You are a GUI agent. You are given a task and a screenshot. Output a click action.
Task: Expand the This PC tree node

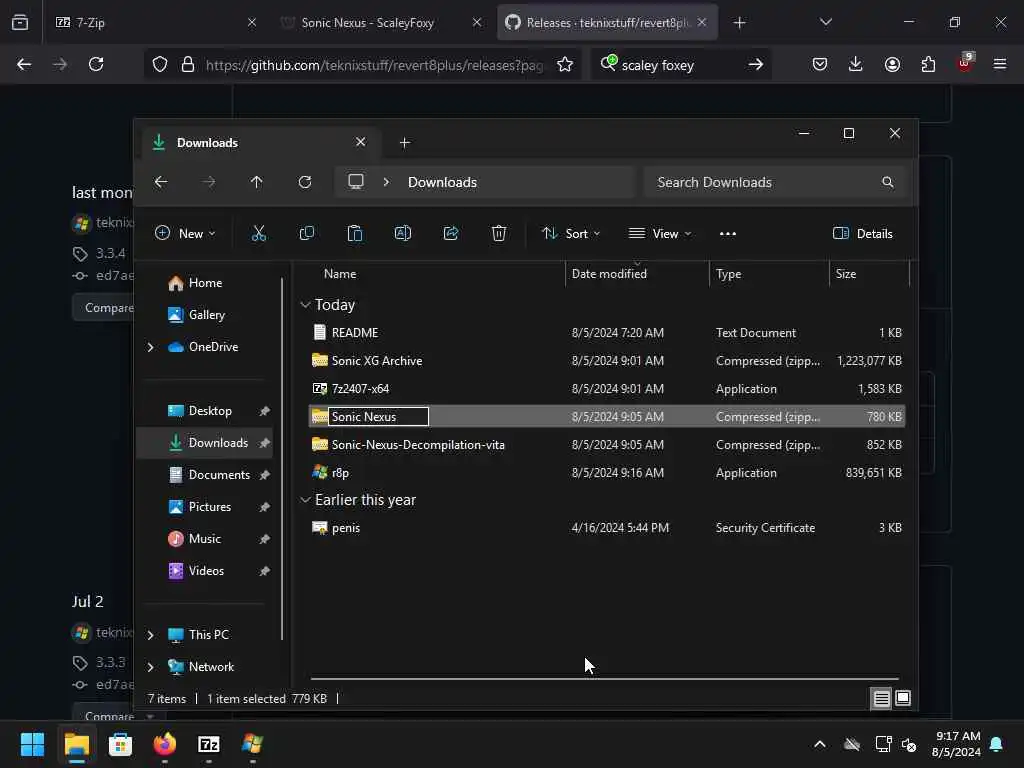pyautogui.click(x=151, y=635)
